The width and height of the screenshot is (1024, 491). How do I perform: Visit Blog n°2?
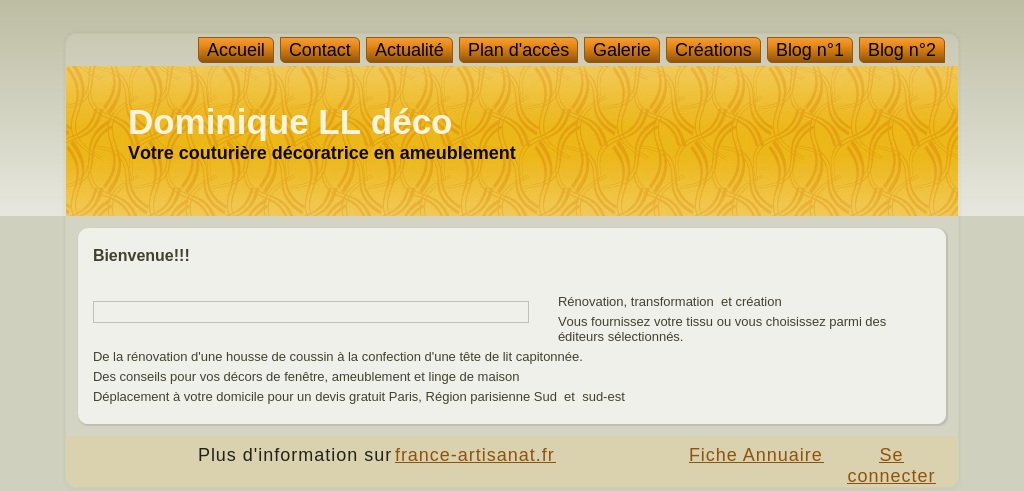[902, 50]
